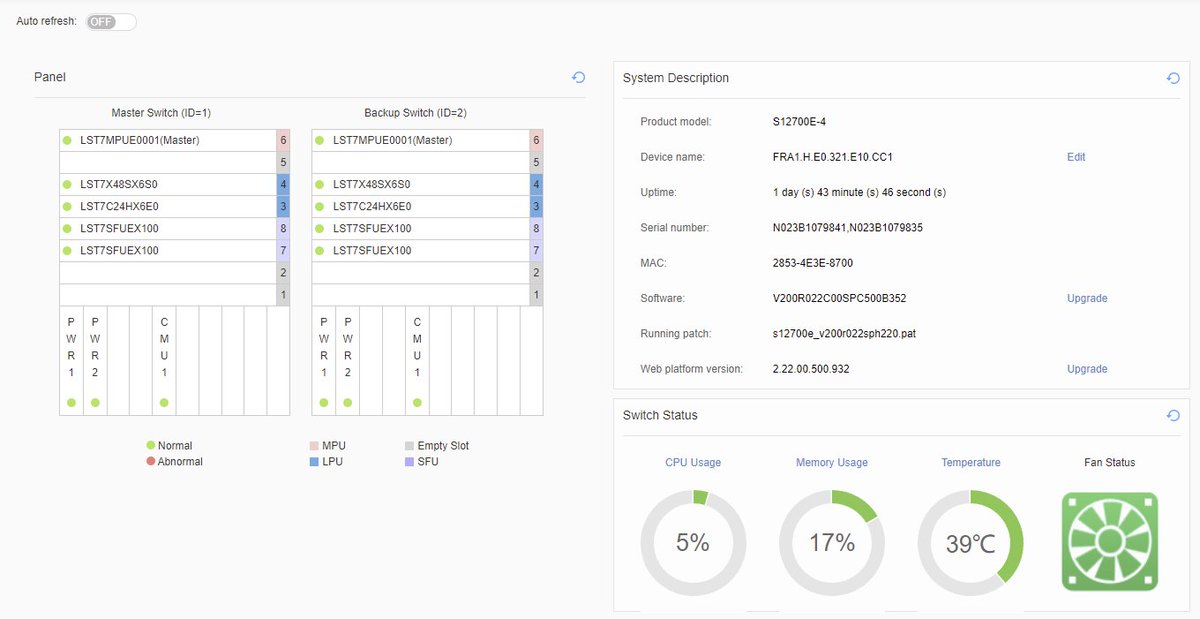Image resolution: width=1200 pixels, height=619 pixels.
Task: Click MAC address 2853-4E3E-8700
Action: (813, 263)
